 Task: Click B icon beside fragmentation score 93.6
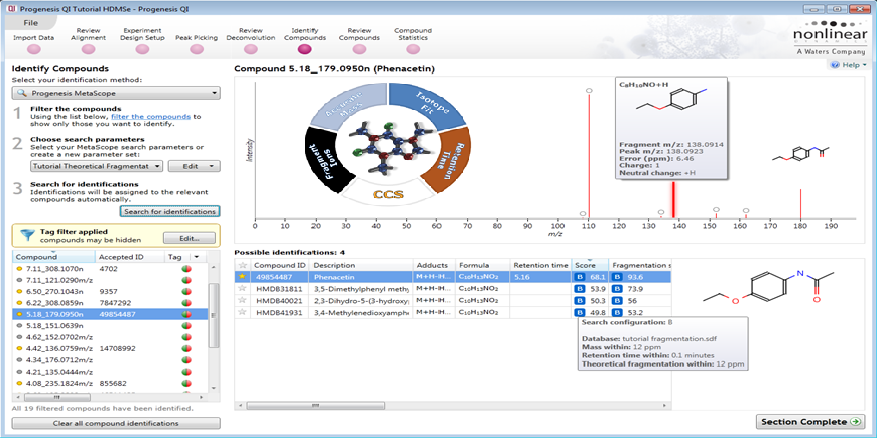click(x=616, y=277)
